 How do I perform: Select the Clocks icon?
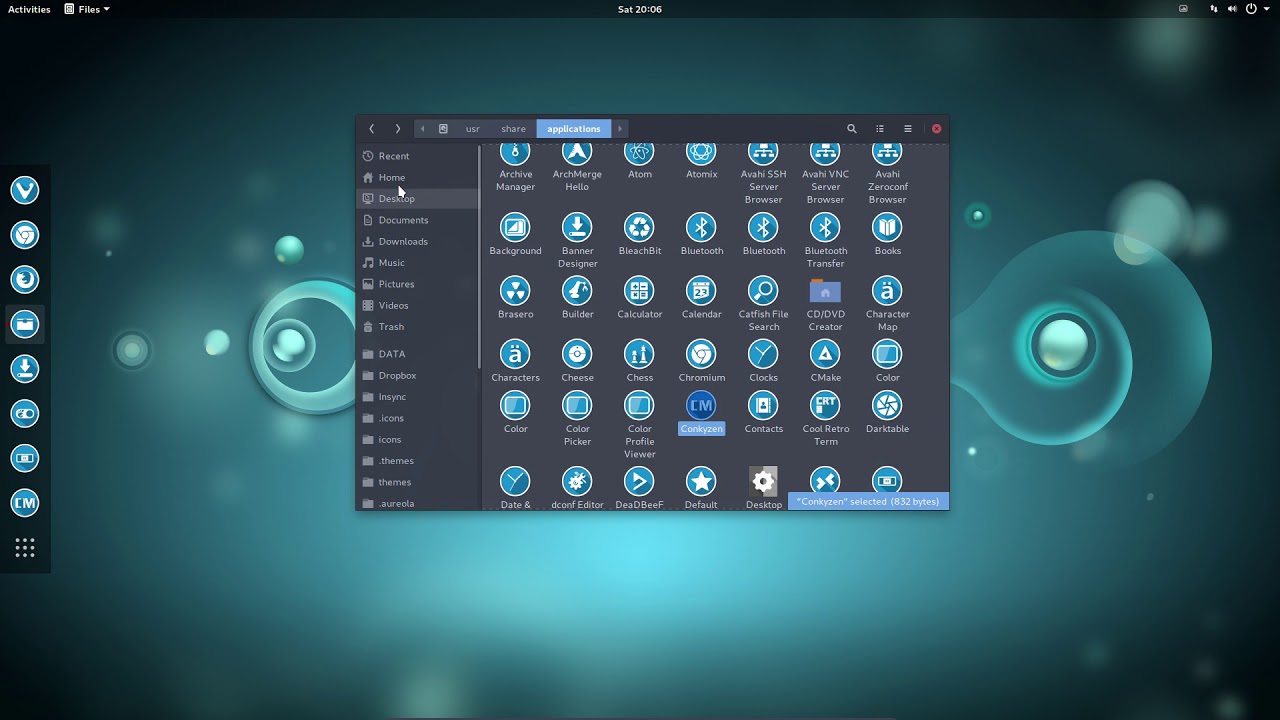pos(763,354)
